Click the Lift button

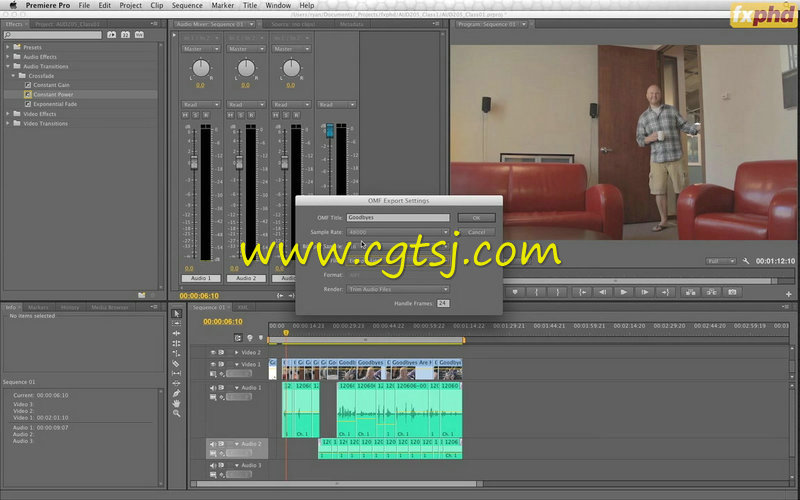tap(690, 292)
